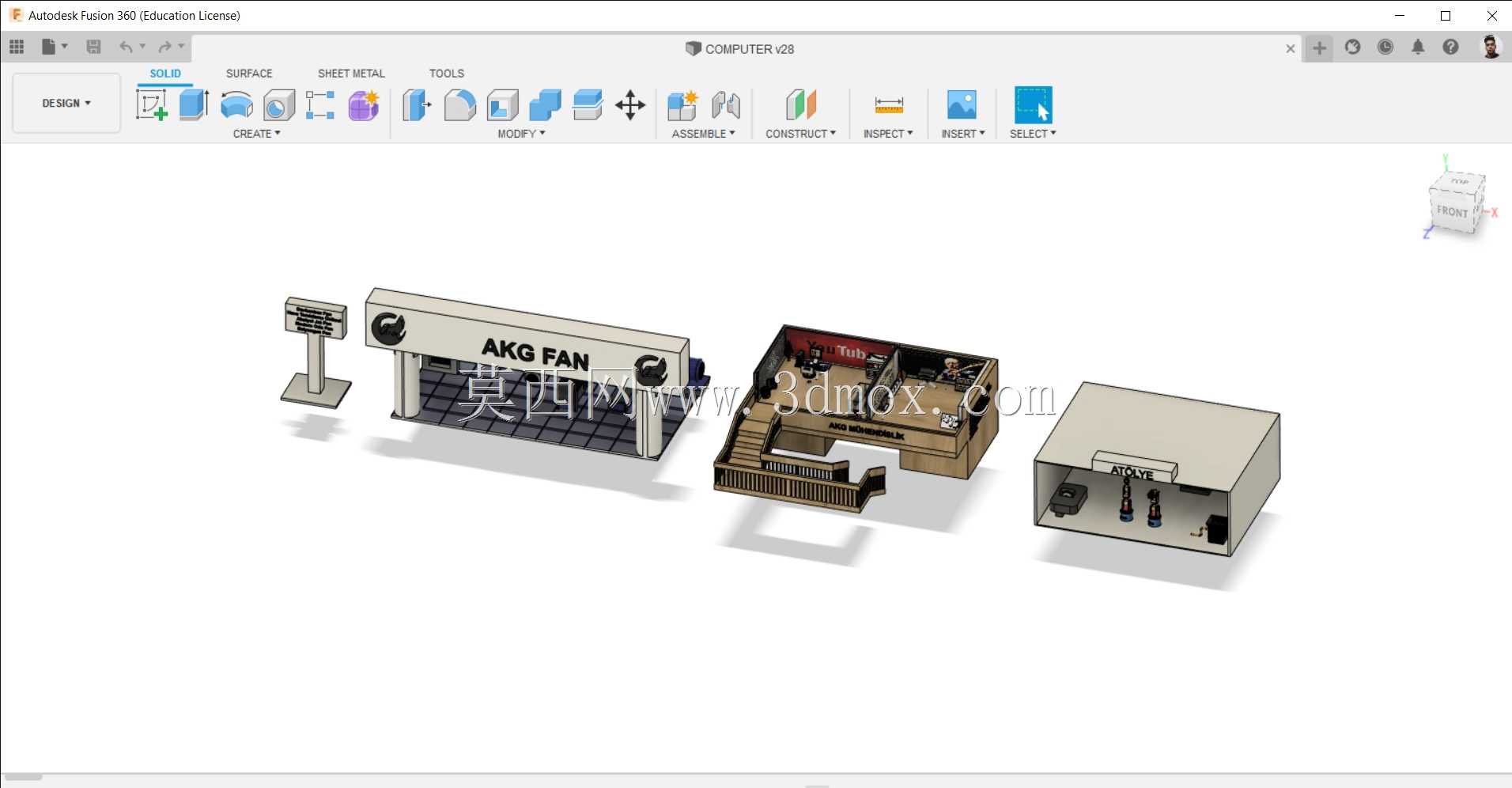Open the DESIGN workspace dropdown
Screen dimensions: 1512x788
(66, 104)
